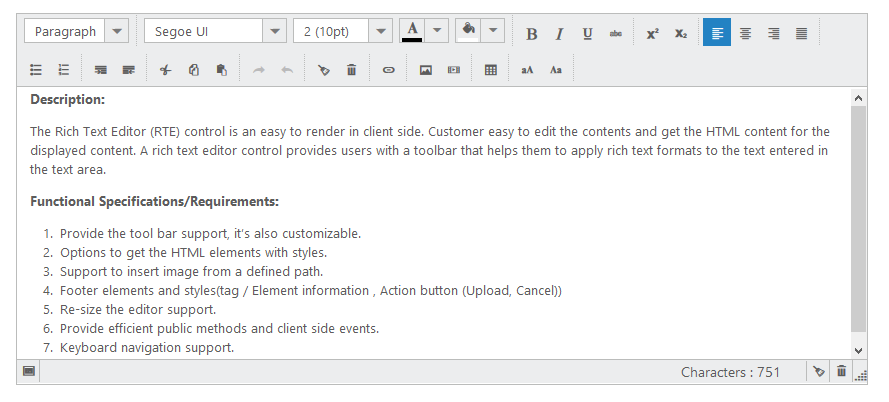This screenshot has height=402, width=889.
Task: Open the 2 (10pt) font size dropdown
Action: tap(380, 31)
